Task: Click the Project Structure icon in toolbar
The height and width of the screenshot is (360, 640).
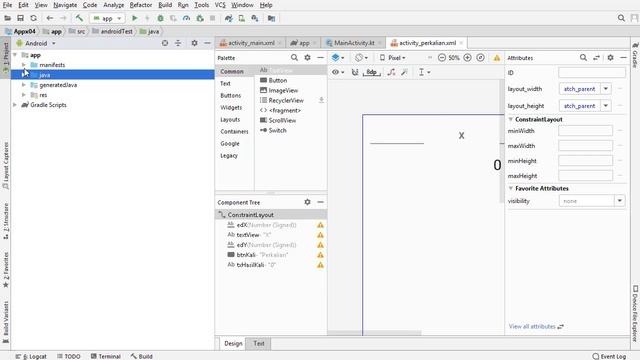Action: [271, 18]
